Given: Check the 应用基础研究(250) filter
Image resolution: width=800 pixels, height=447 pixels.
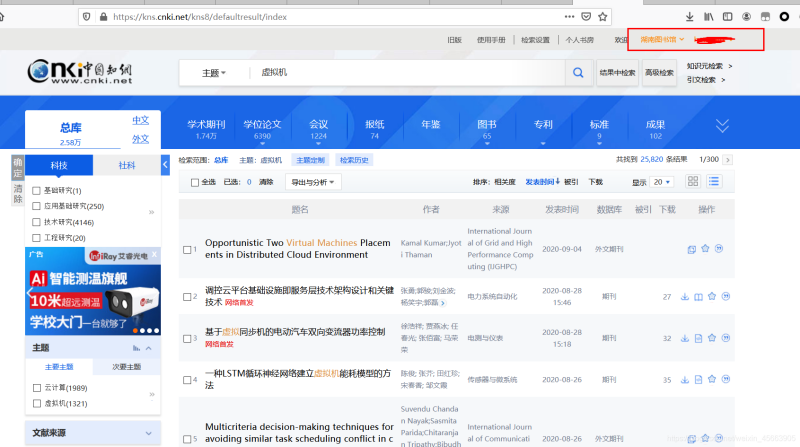Looking at the screenshot, I should (36, 206).
